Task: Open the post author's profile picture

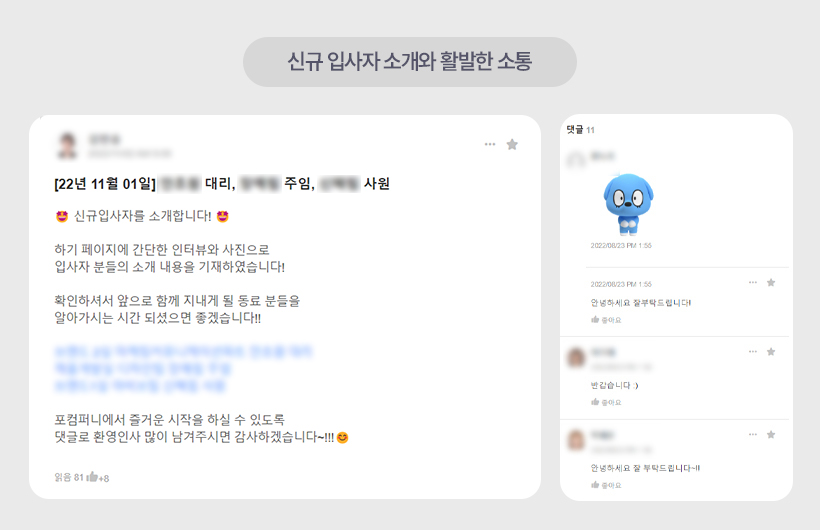Action: click(67, 145)
